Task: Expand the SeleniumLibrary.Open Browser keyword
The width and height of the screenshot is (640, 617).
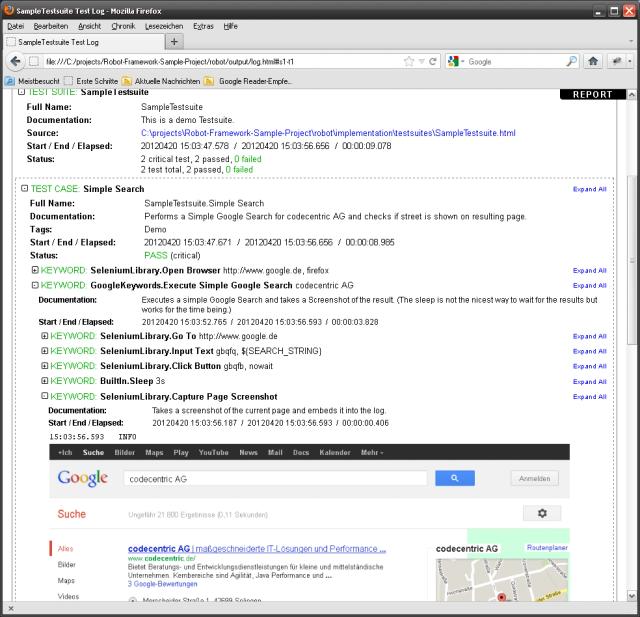Action: pyautogui.click(x=35, y=270)
